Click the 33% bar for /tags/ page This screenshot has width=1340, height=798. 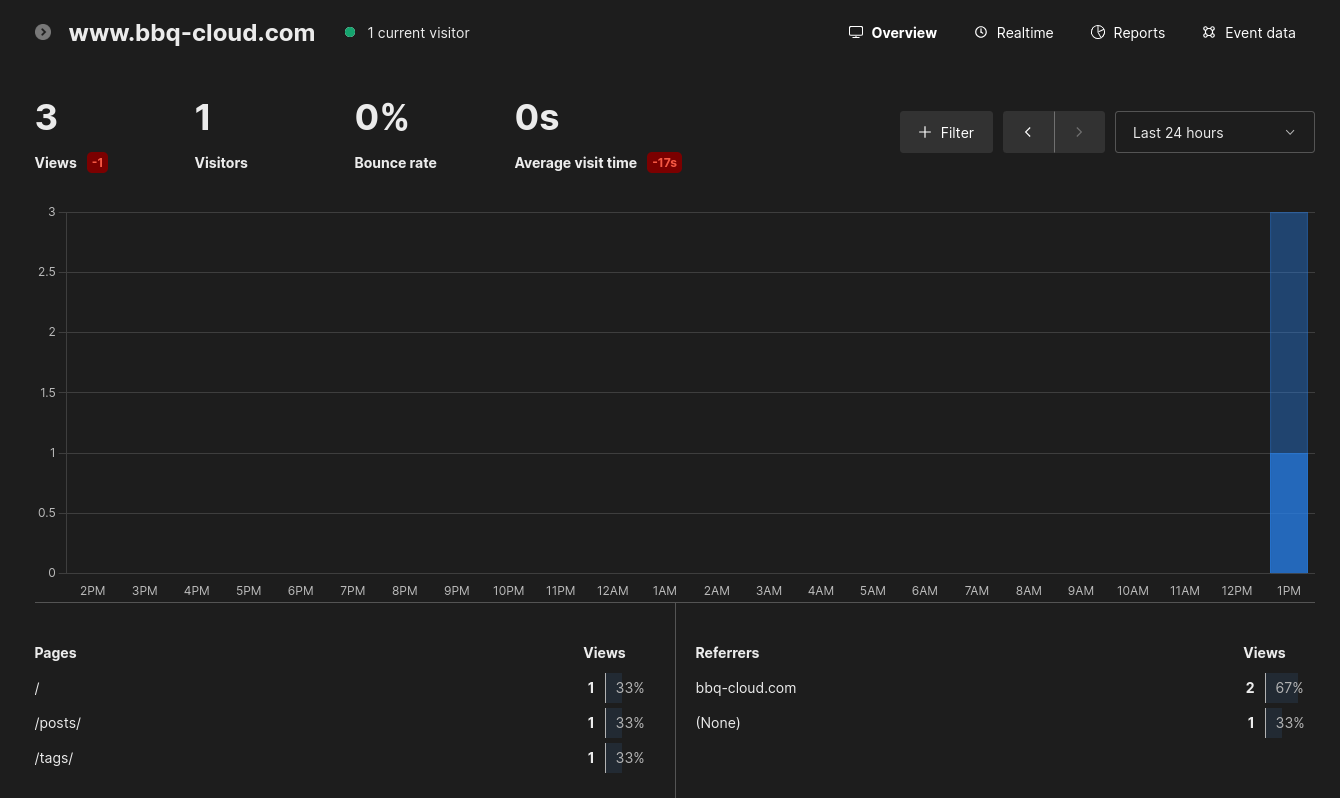[625, 758]
